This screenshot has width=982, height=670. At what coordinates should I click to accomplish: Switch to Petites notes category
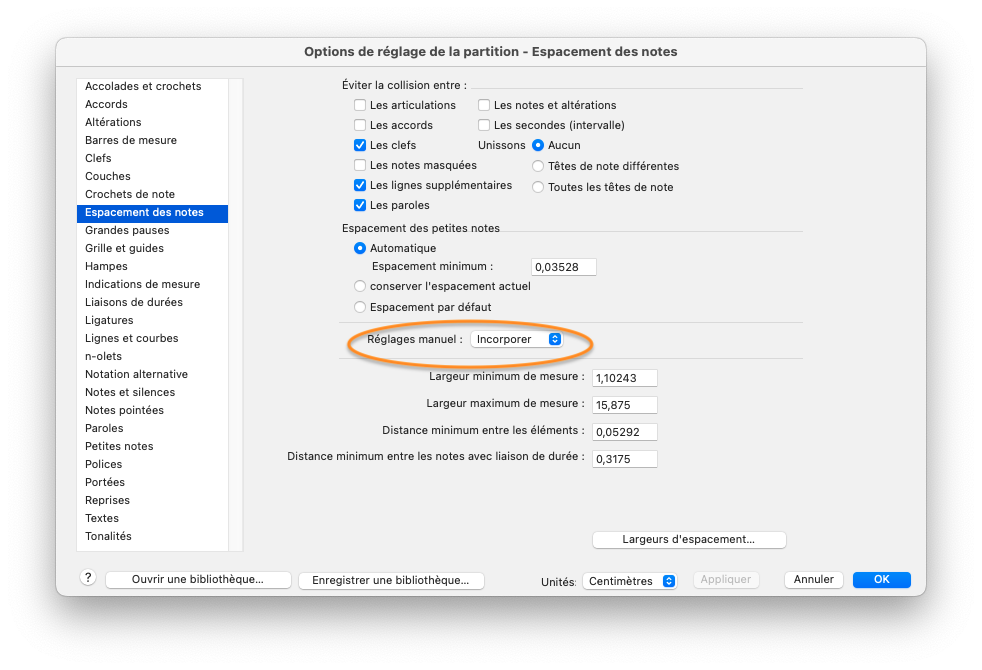[119, 446]
